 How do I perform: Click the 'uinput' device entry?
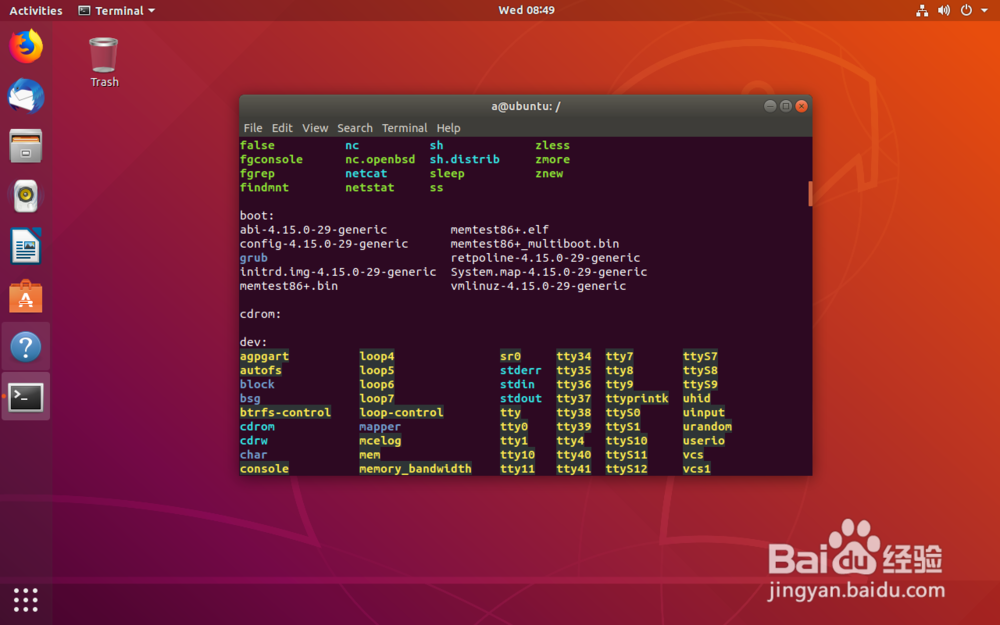coord(703,412)
